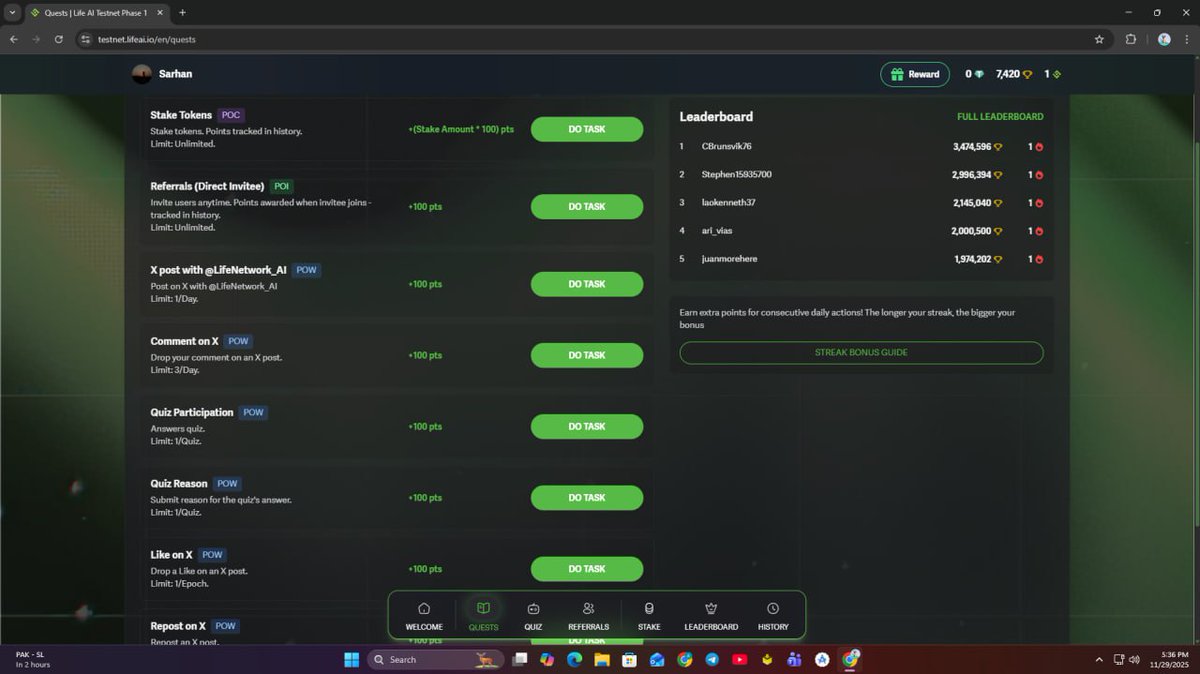Do the Comment on X task
The height and width of the screenshot is (674, 1200).
[x=587, y=355]
